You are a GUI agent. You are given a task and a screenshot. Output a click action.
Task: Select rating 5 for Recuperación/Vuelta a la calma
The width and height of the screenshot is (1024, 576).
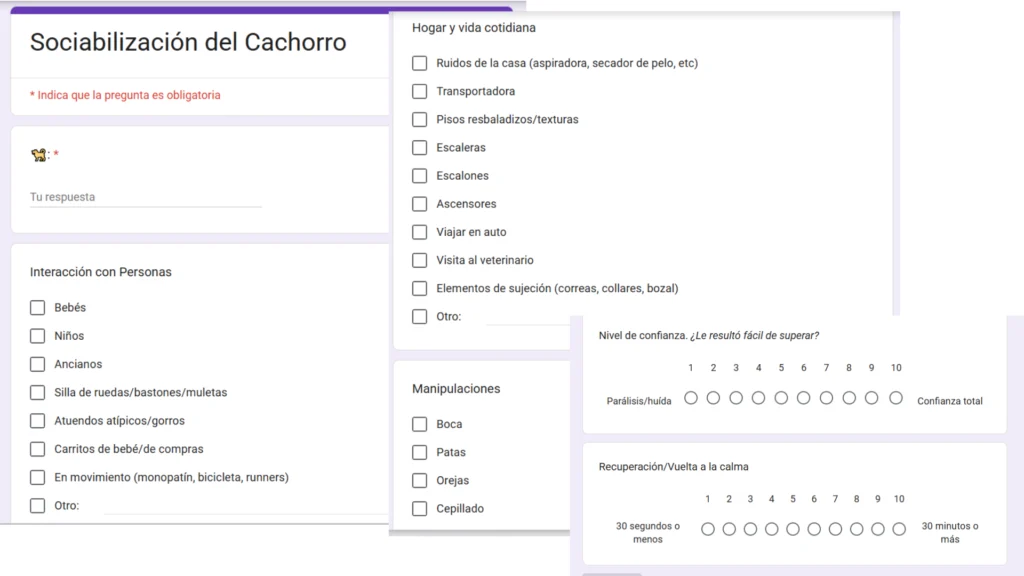(x=793, y=529)
